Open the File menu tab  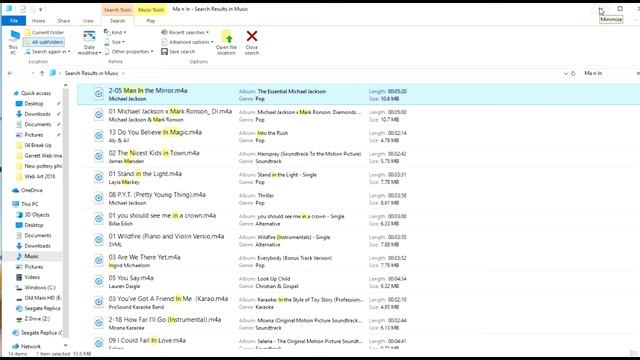point(14,20)
